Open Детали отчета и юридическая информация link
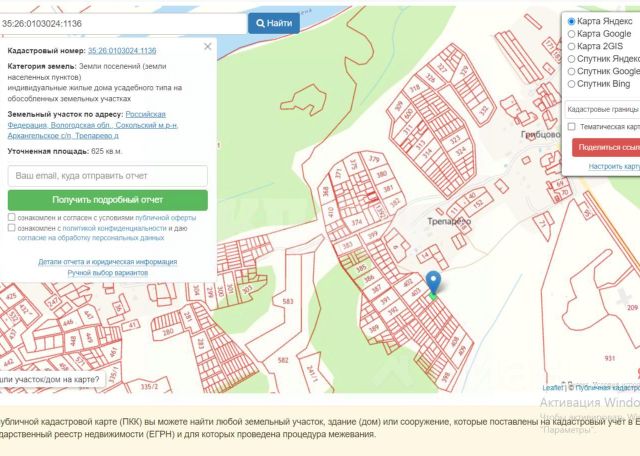The image size is (640, 456). coord(108,262)
